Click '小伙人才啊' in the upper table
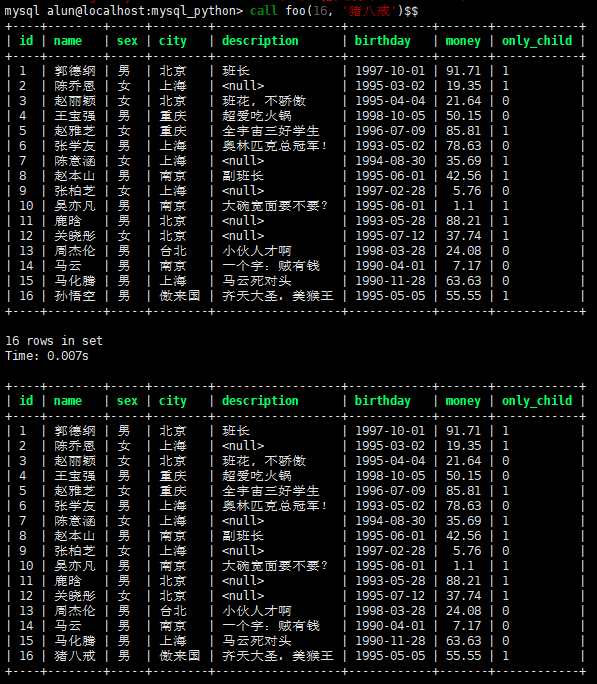Image resolution: width=597 pixels, height=684 pixels. [x=257, y=251]
